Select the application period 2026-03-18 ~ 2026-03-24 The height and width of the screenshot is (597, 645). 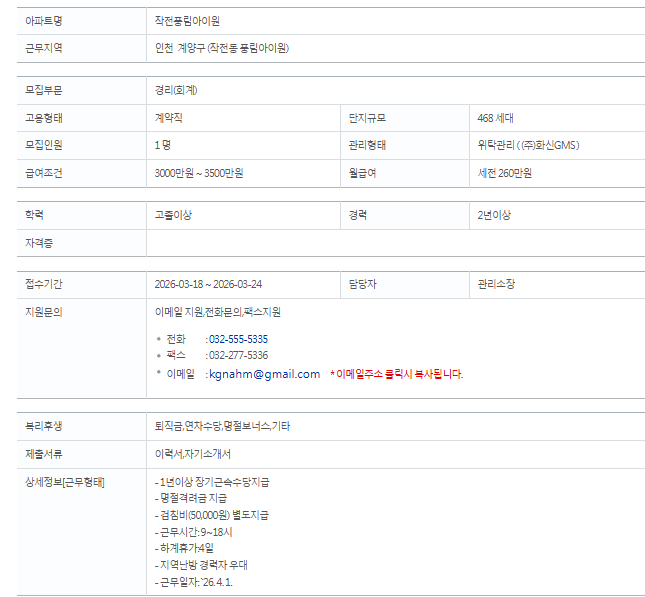pos(208,284)
